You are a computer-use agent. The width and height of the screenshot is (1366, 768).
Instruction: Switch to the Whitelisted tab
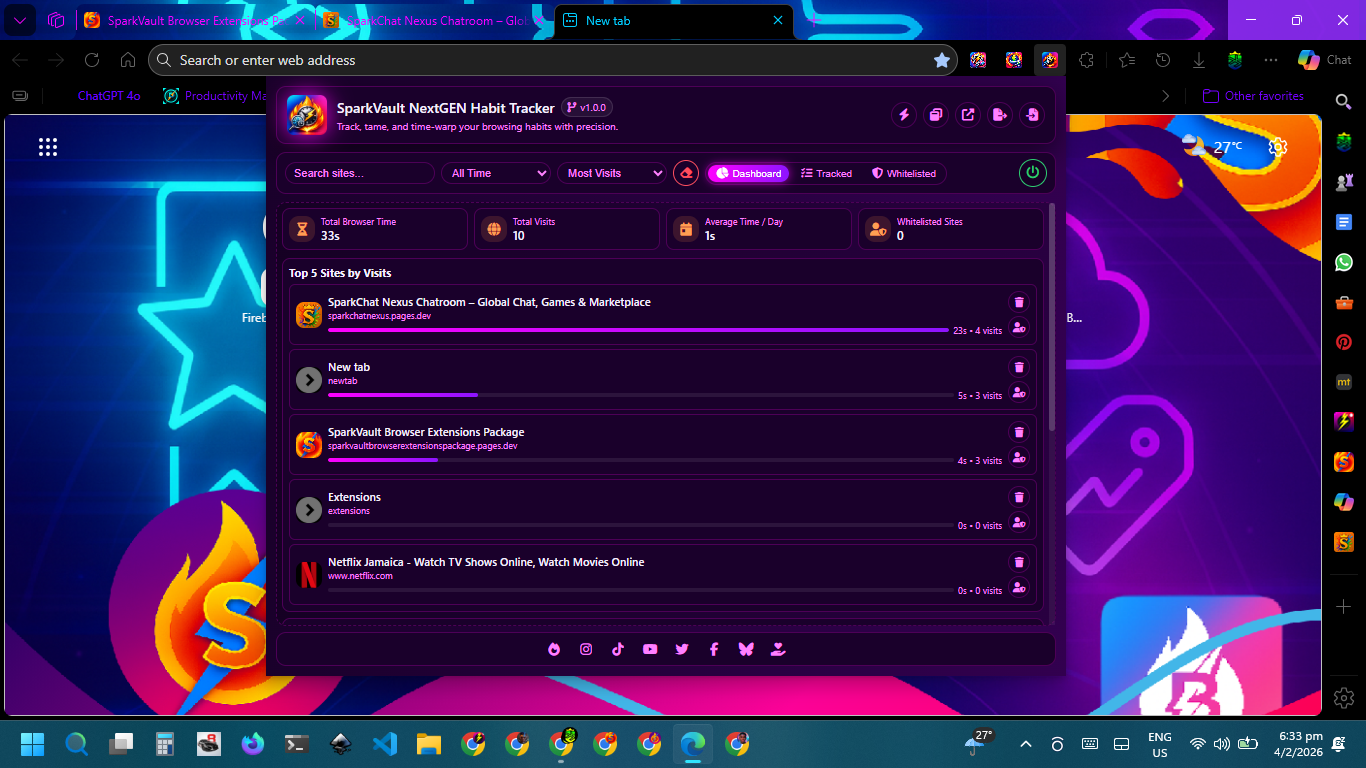click(x=903, y=173)
